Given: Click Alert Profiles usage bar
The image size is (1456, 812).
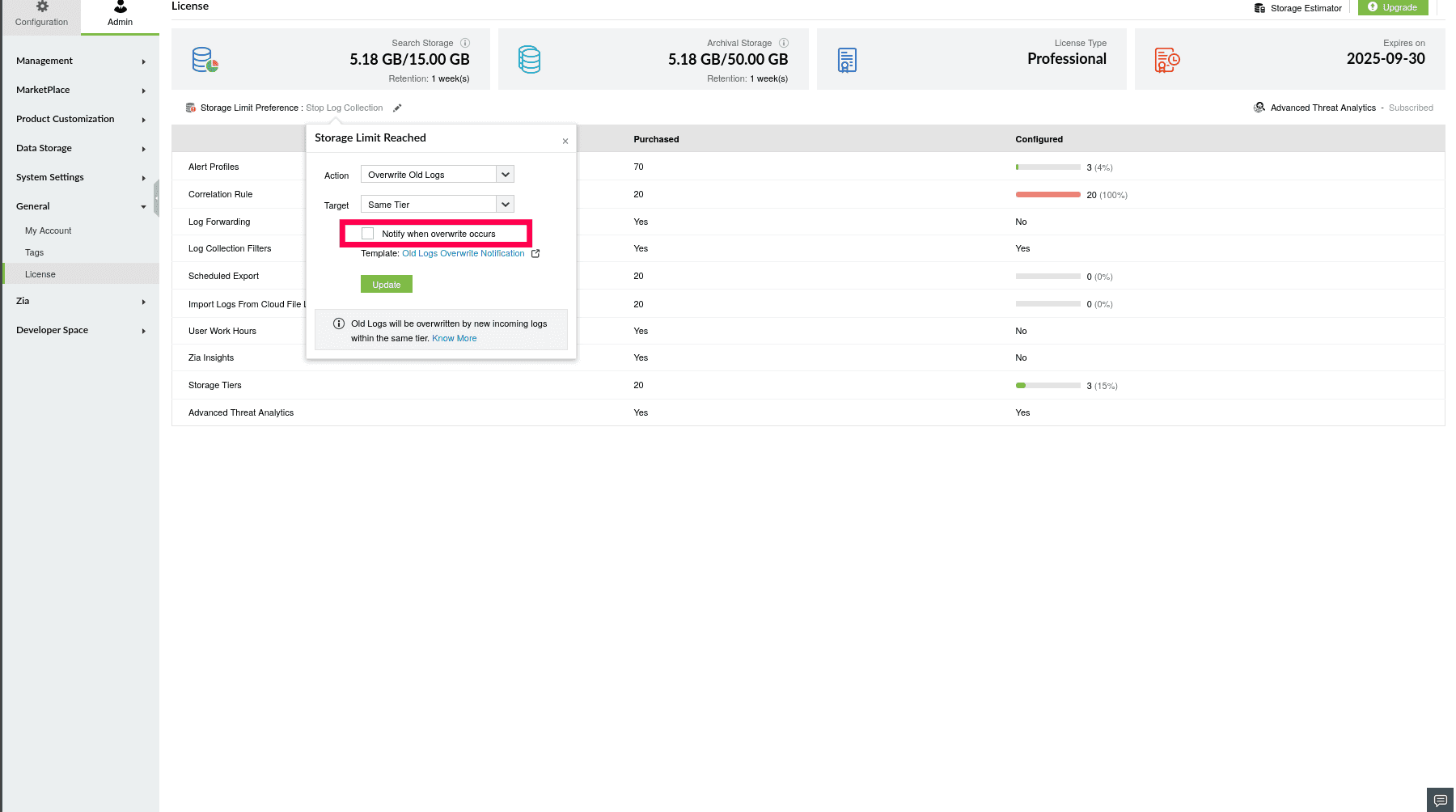Looking at the screenshot, I should (x=1048, y=167).
